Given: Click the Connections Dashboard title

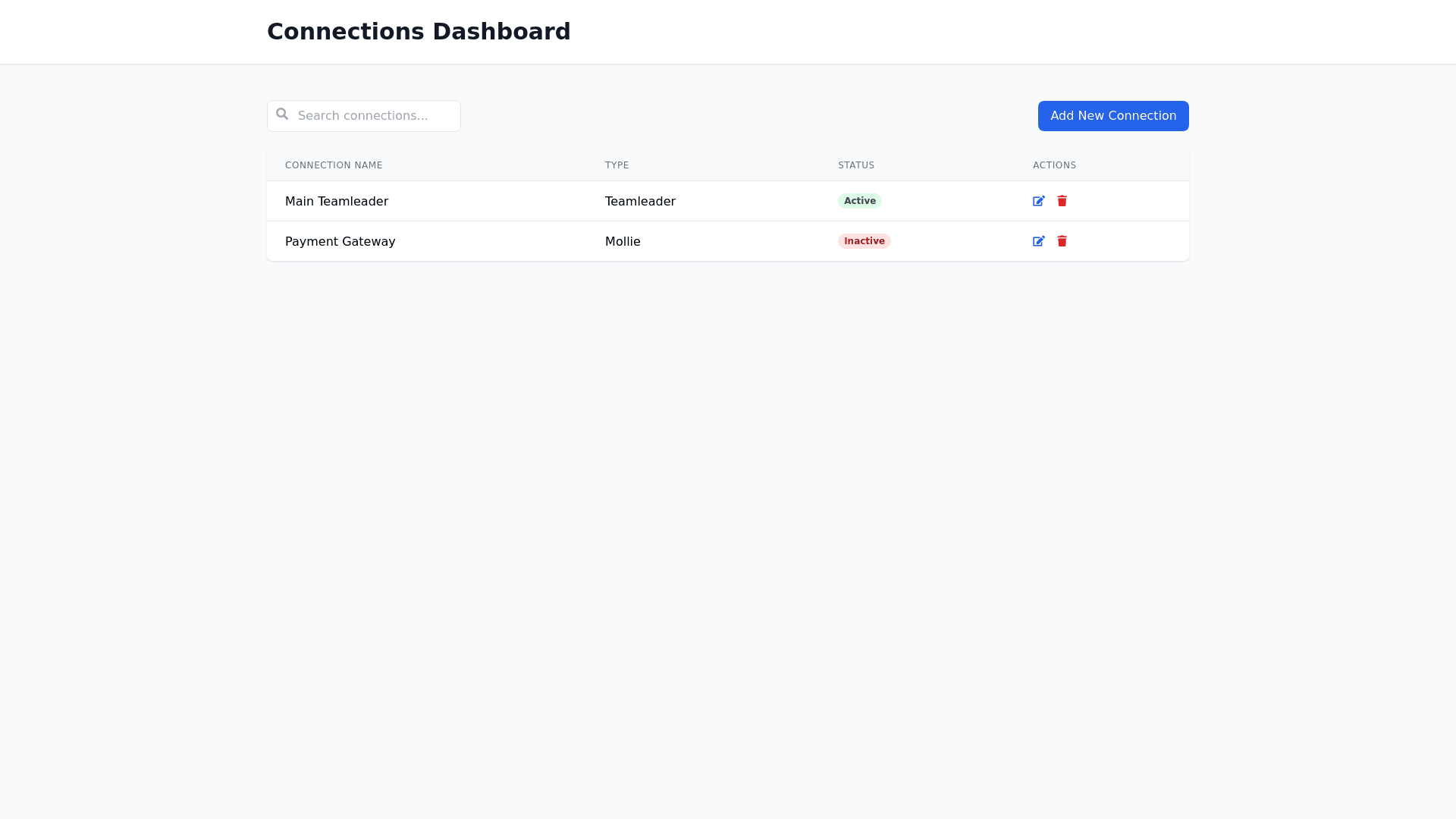Looking at the screenshot, I should pyautogui.click(x=419, y=32).
